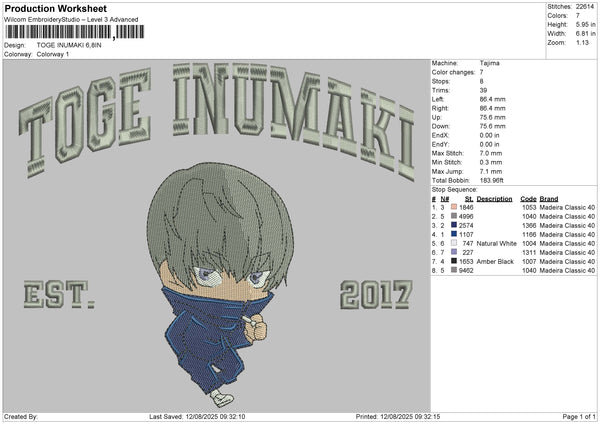Click the Amber Black color swatch
The height and width of the screenshot is (424, 600).
pos(454,261)
